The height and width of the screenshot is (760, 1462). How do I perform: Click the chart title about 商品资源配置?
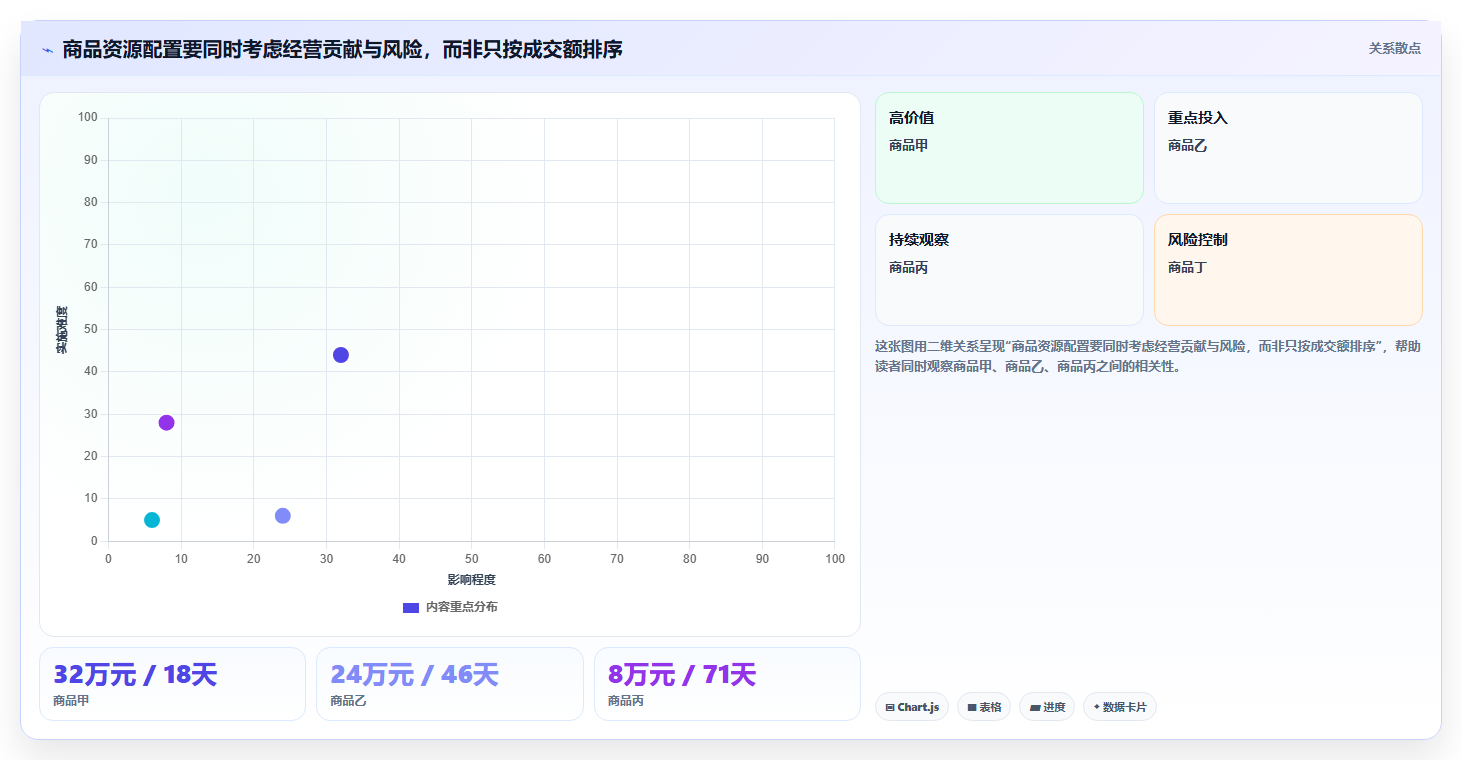click(342, 49)
